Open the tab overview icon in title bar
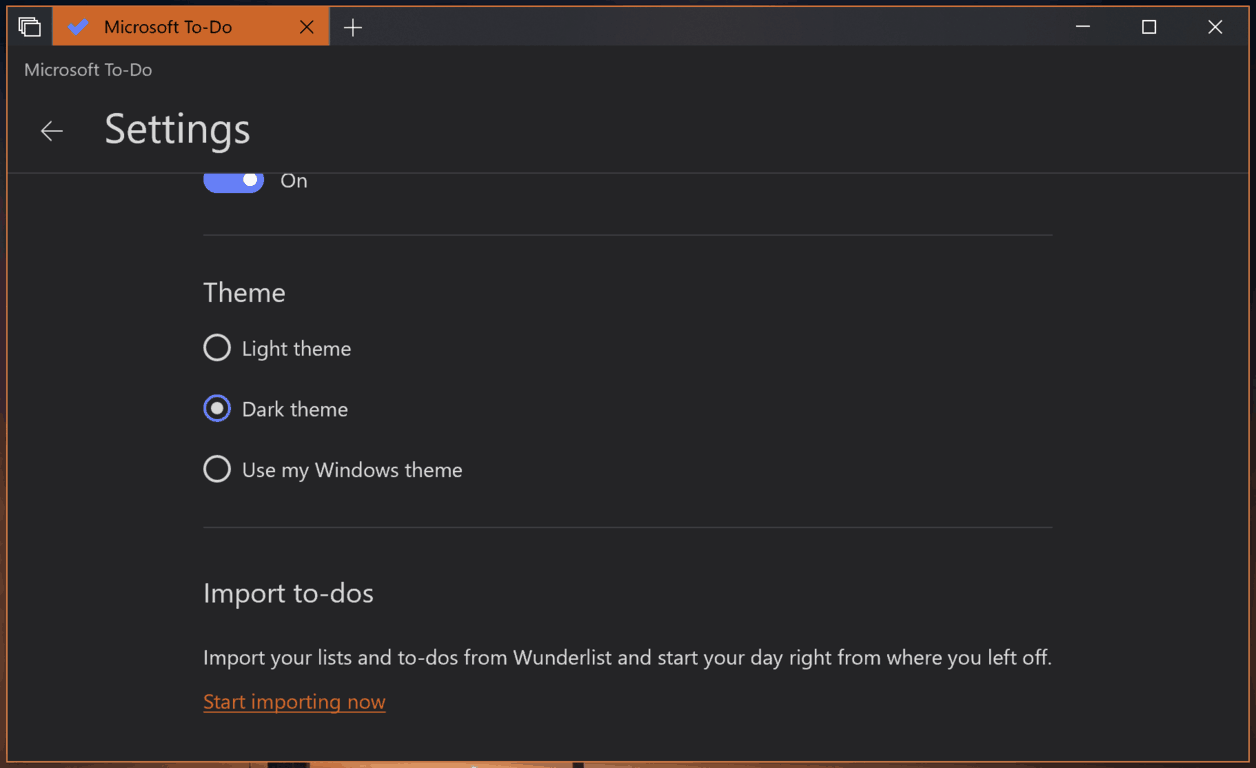Viewport: 1256px width, 768px height. [x=30, y=27]
